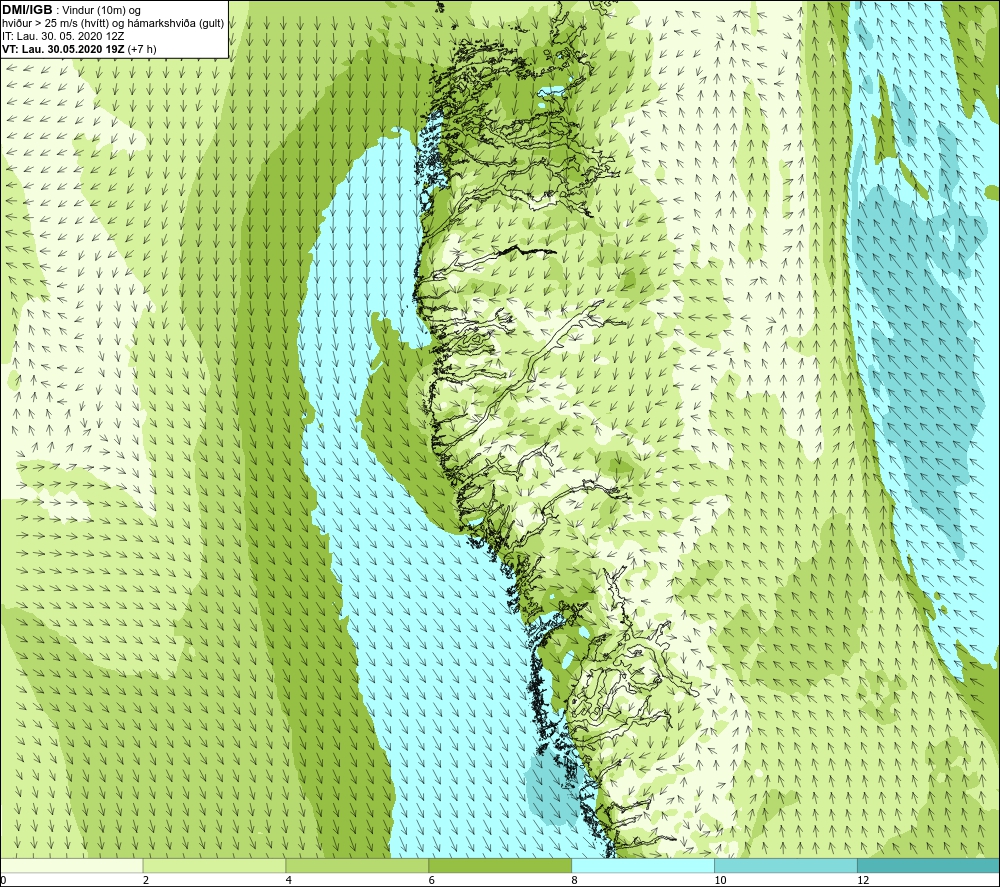Click the 4–6 m/s green legend band
This screenshot has height=887, width=1000.
pyautogui.click(x=357, y=865)
